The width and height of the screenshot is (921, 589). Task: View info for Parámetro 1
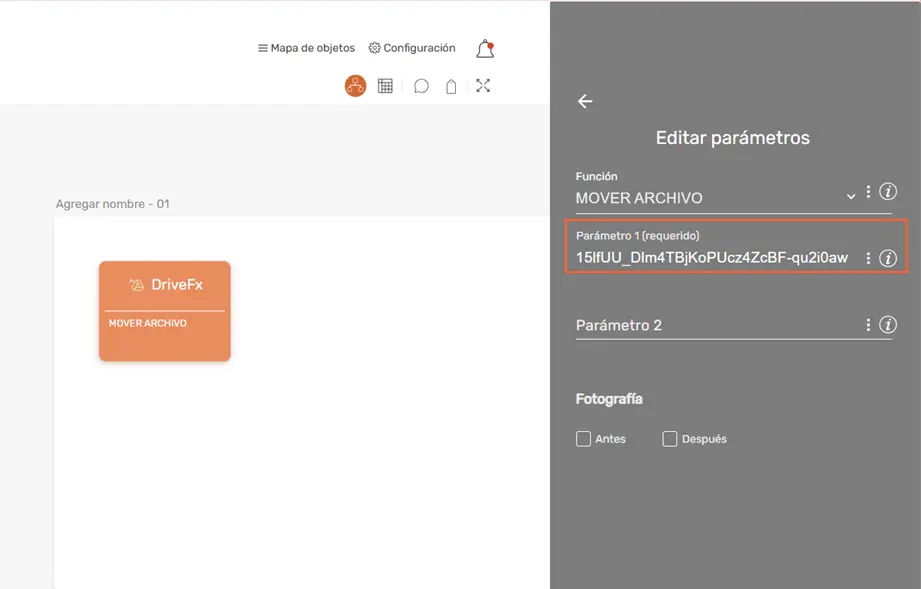pyautogui.click(x=888, y=257)
